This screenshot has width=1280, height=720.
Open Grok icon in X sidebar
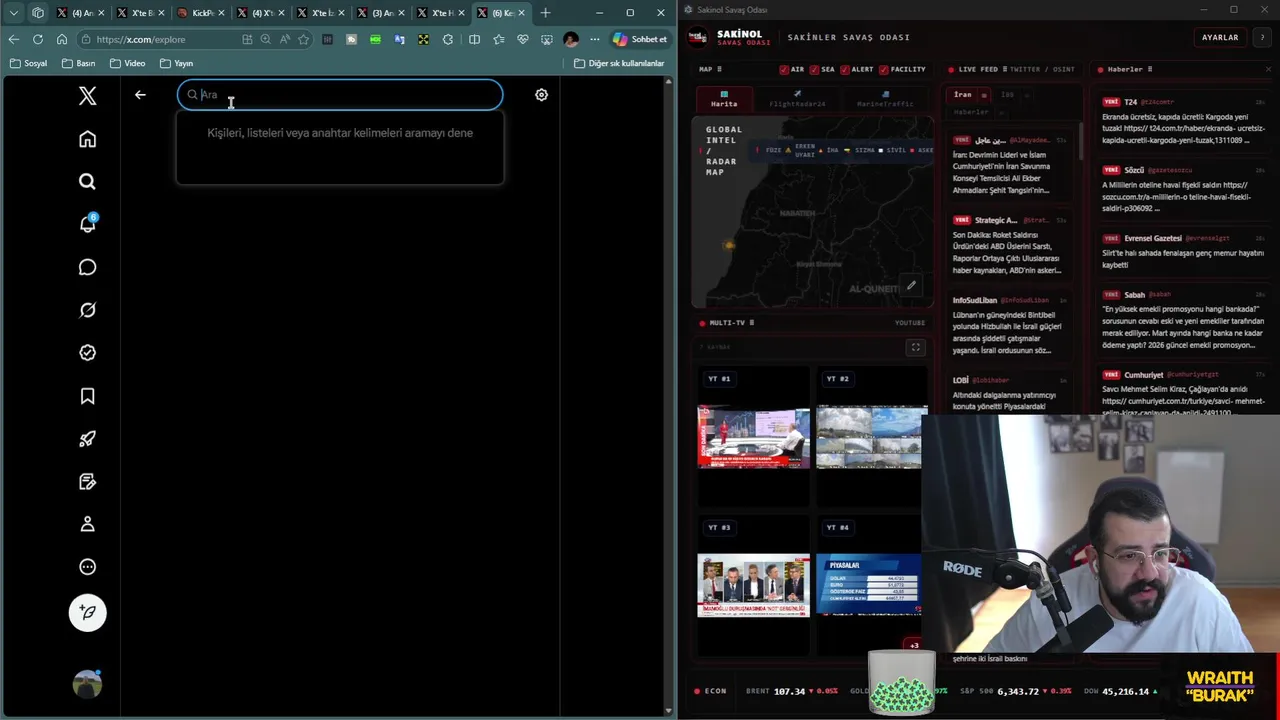(x=87, y=310)
